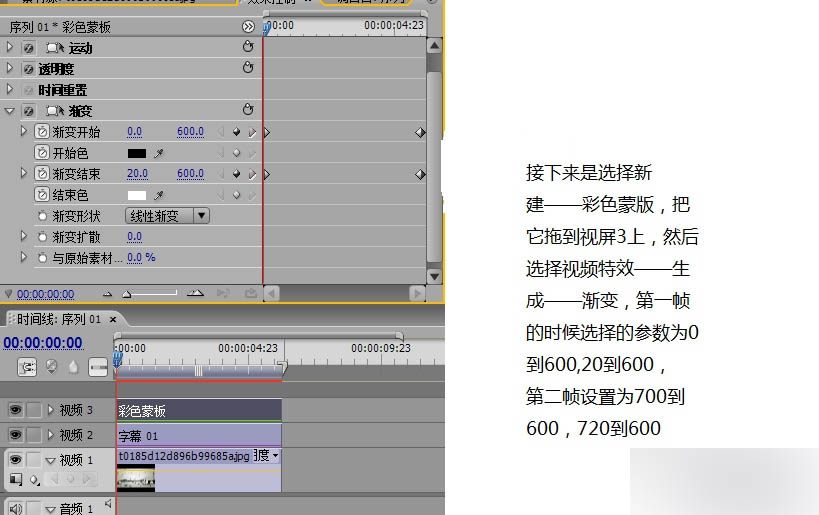Toggle track lock for 视频 1

[x=34, y=460]
